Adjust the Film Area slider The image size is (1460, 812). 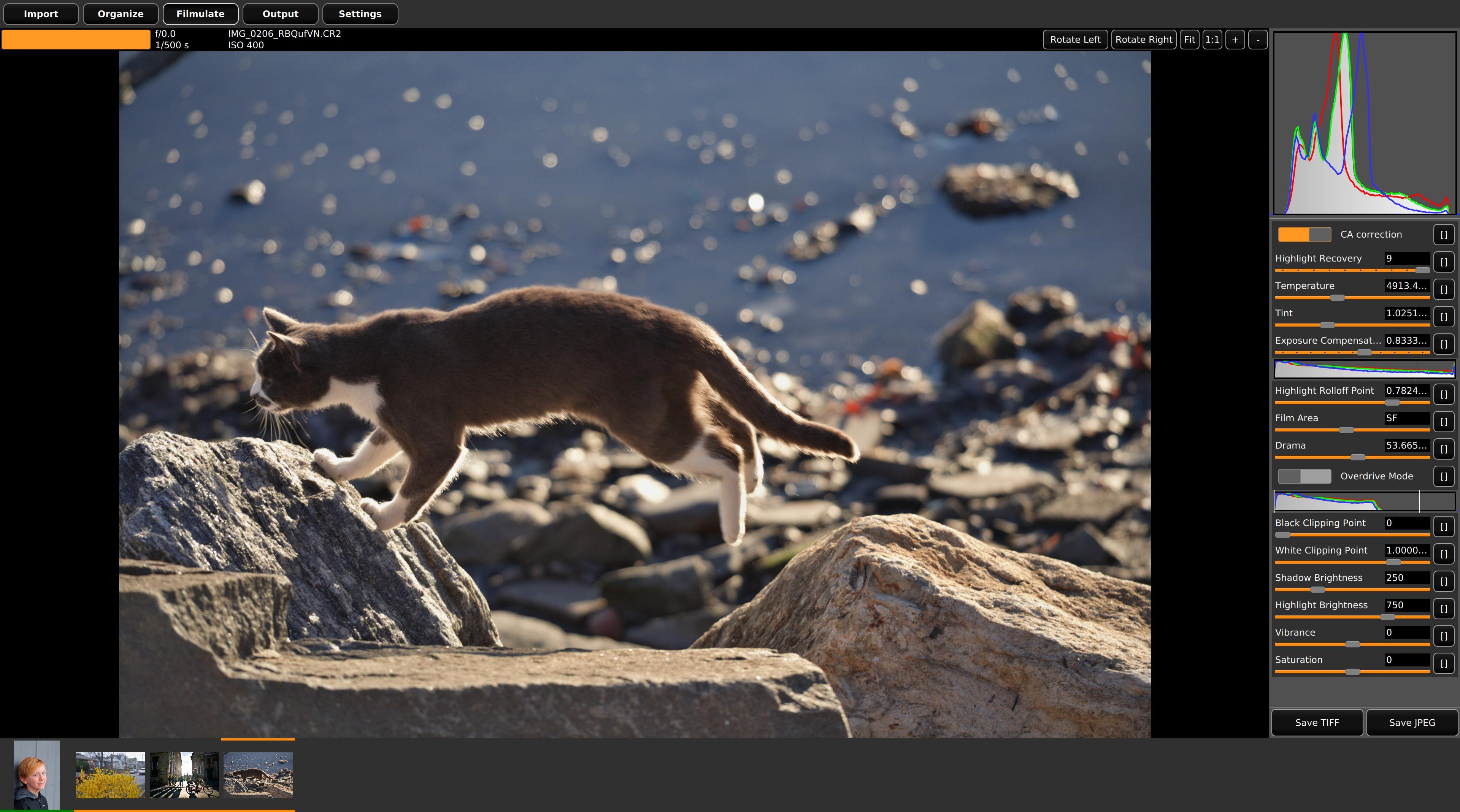(x=1352, y=430)
